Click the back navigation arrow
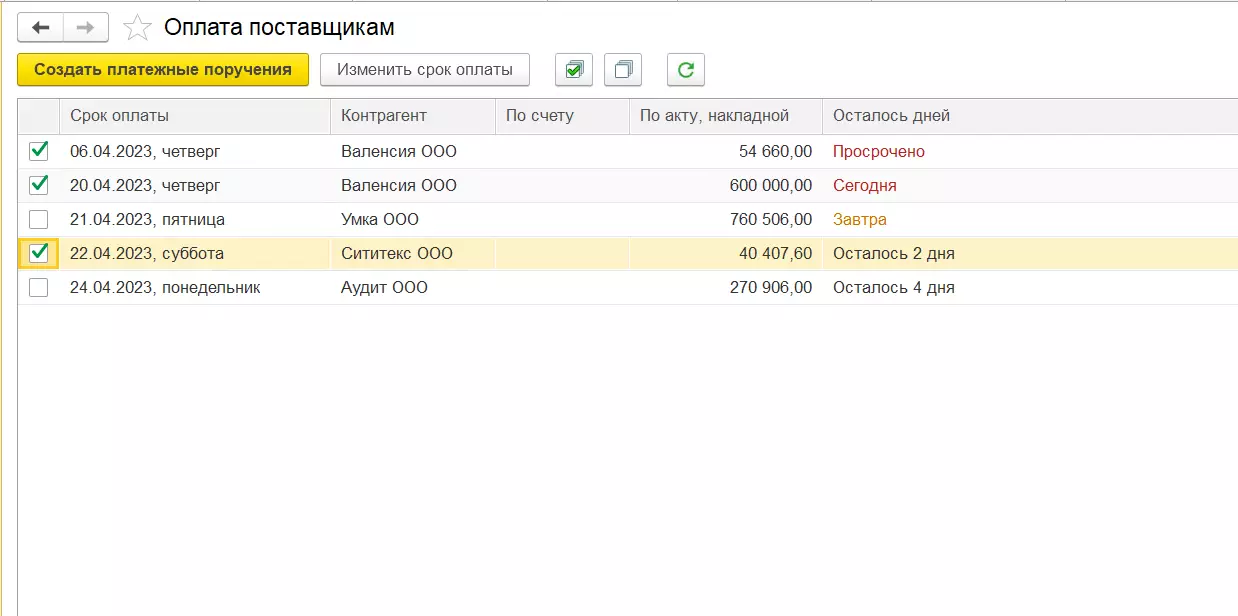1238x616 pixels. click(x=41, y=28)
